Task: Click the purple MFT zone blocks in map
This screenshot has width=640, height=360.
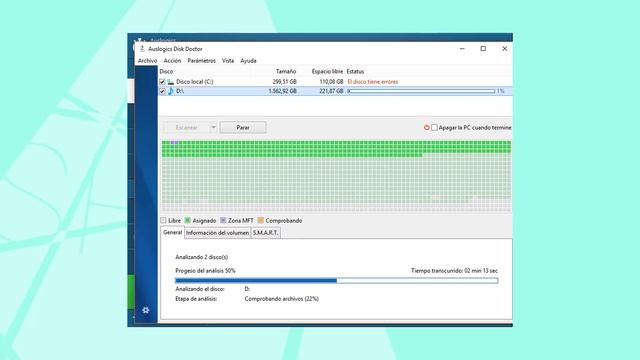Action: point(174,142)
